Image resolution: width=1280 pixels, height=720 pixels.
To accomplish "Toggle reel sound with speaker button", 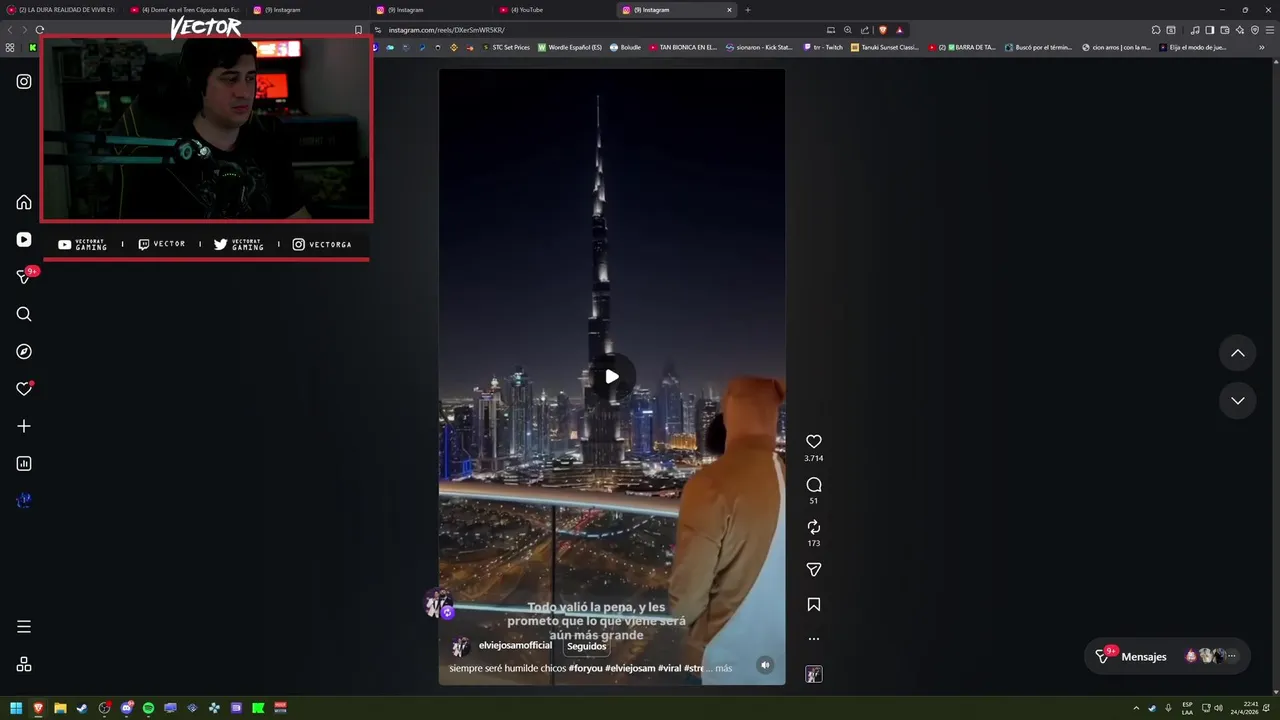I will click(x=765, y=665).
